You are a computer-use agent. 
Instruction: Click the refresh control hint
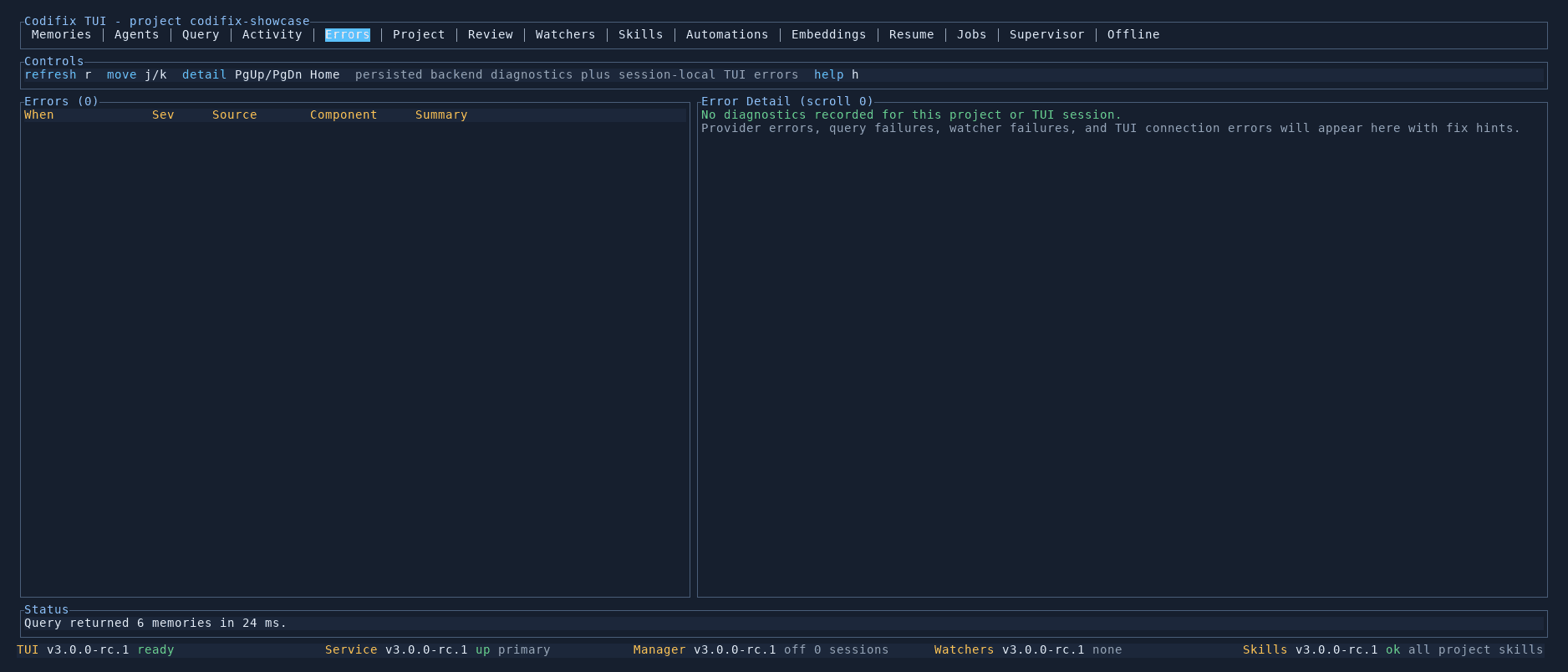(58, 74)
